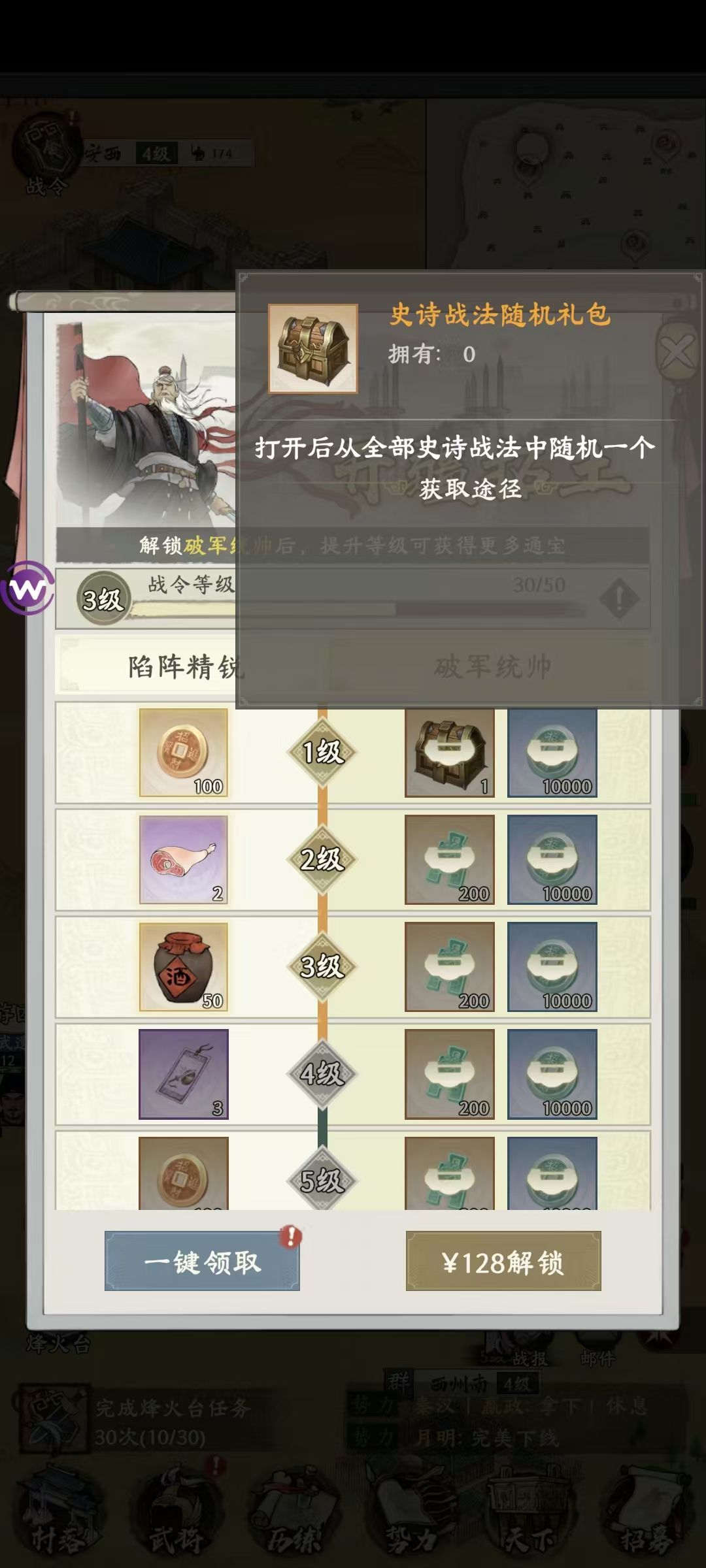The image size is (706, 1568).
Task: Tap the diamond info exclamation icon
Action: [618, 598]
